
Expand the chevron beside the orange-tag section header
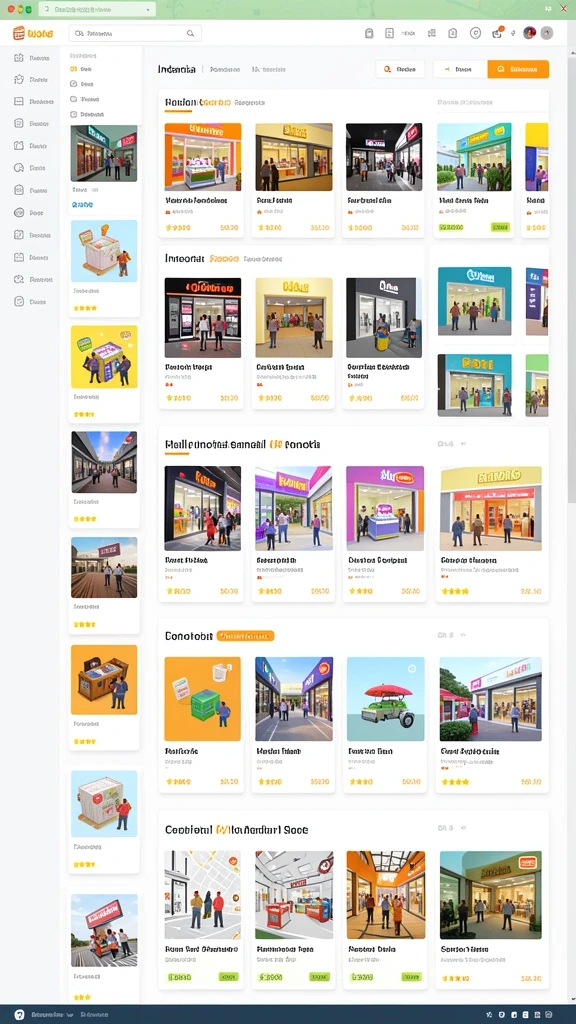point(462,635)
